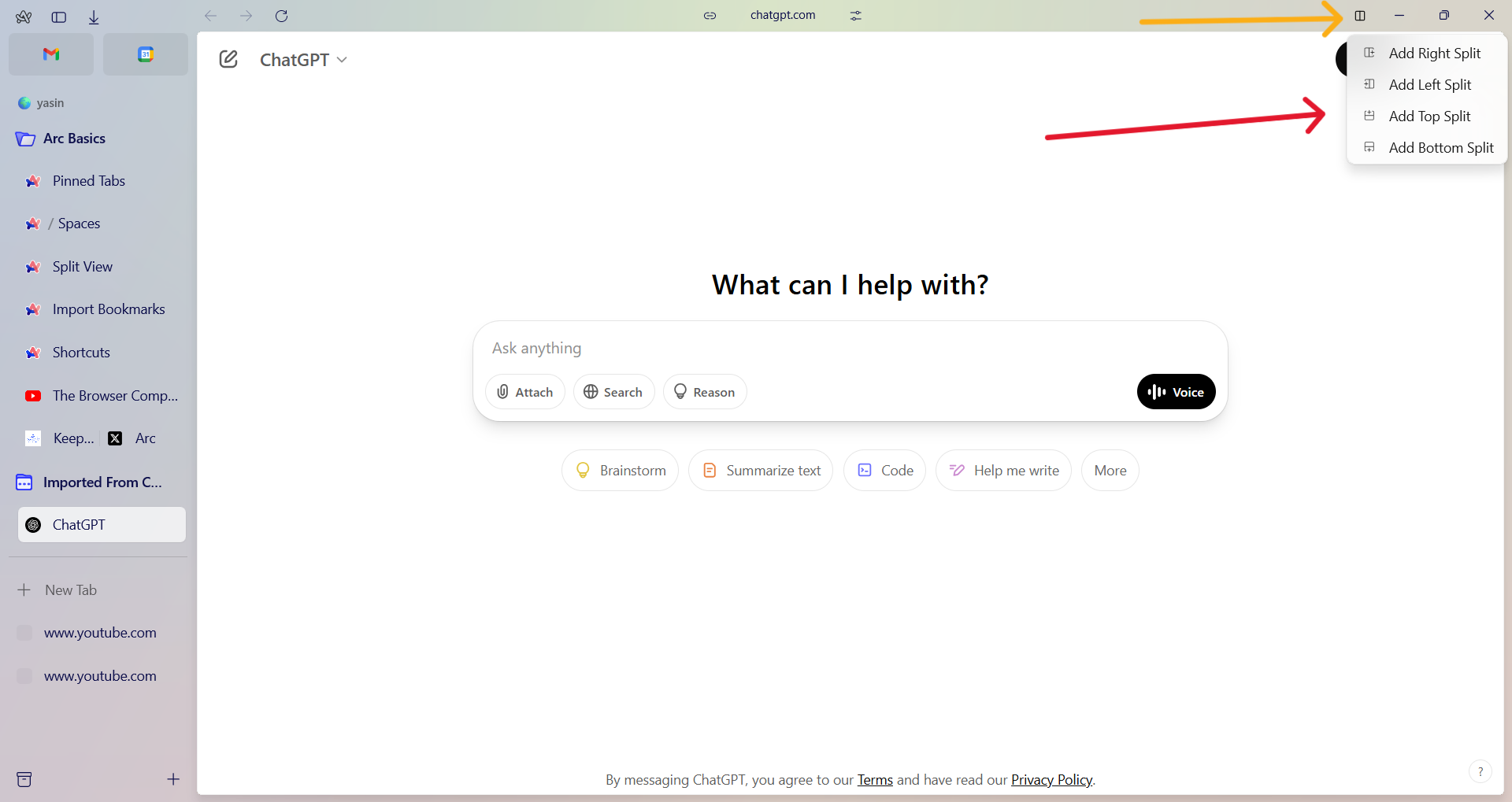Viewport: 1512px width, 802px height.
Task: Open The Browser Company YouTube tab
Action: coord(102,396)
